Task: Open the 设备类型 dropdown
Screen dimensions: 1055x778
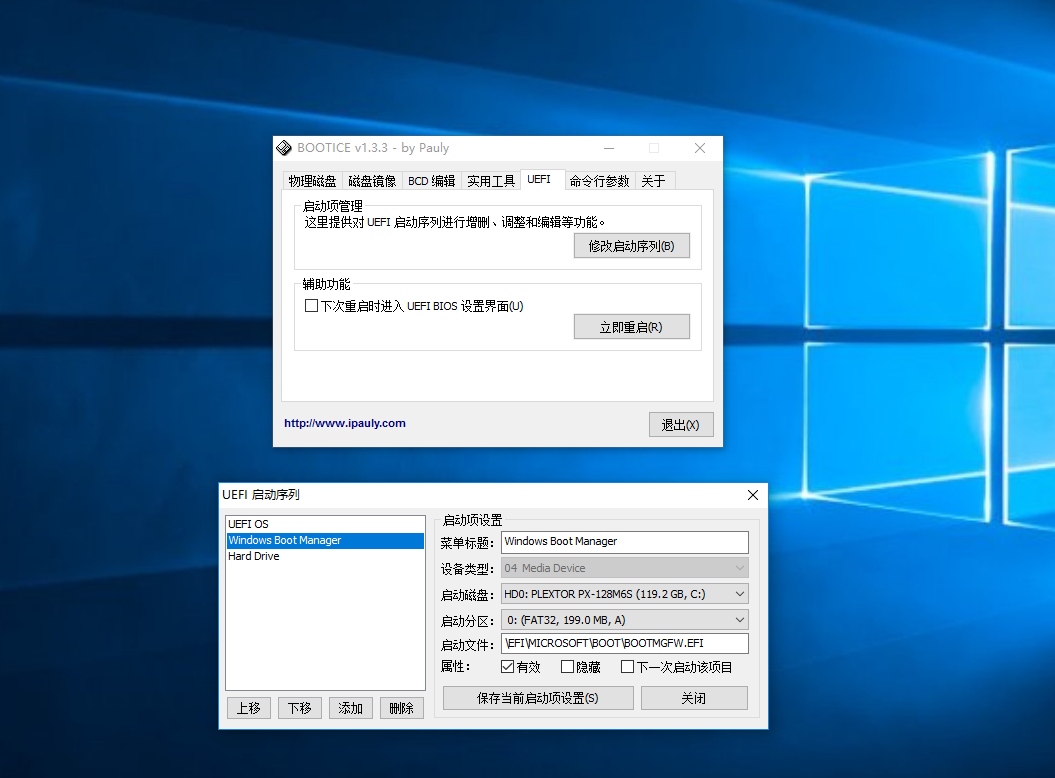Action: point(625,568)
